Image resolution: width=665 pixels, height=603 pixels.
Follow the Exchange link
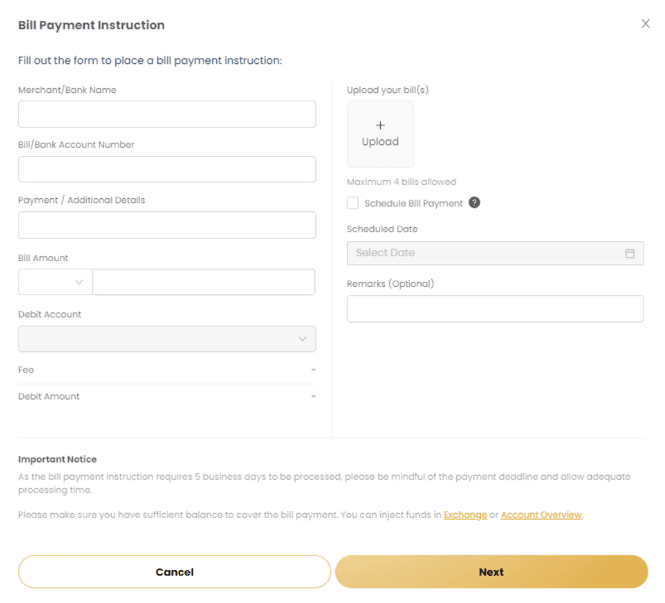(465, 515)
